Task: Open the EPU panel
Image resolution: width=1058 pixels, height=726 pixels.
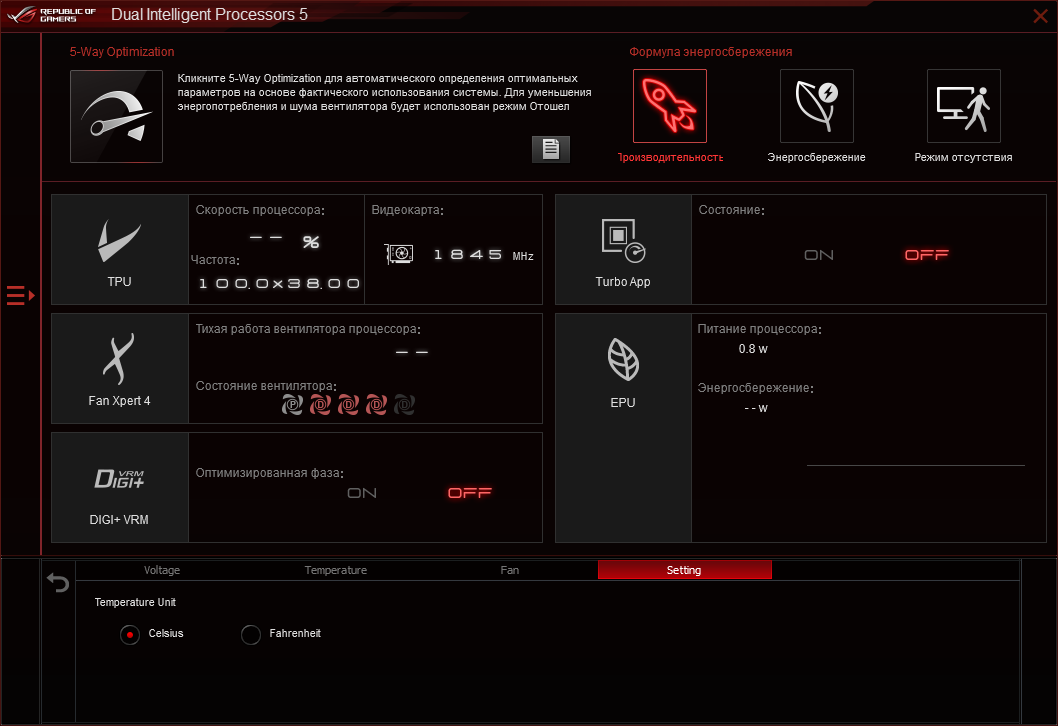Action: pyautogui.click(x=623, y=428)
